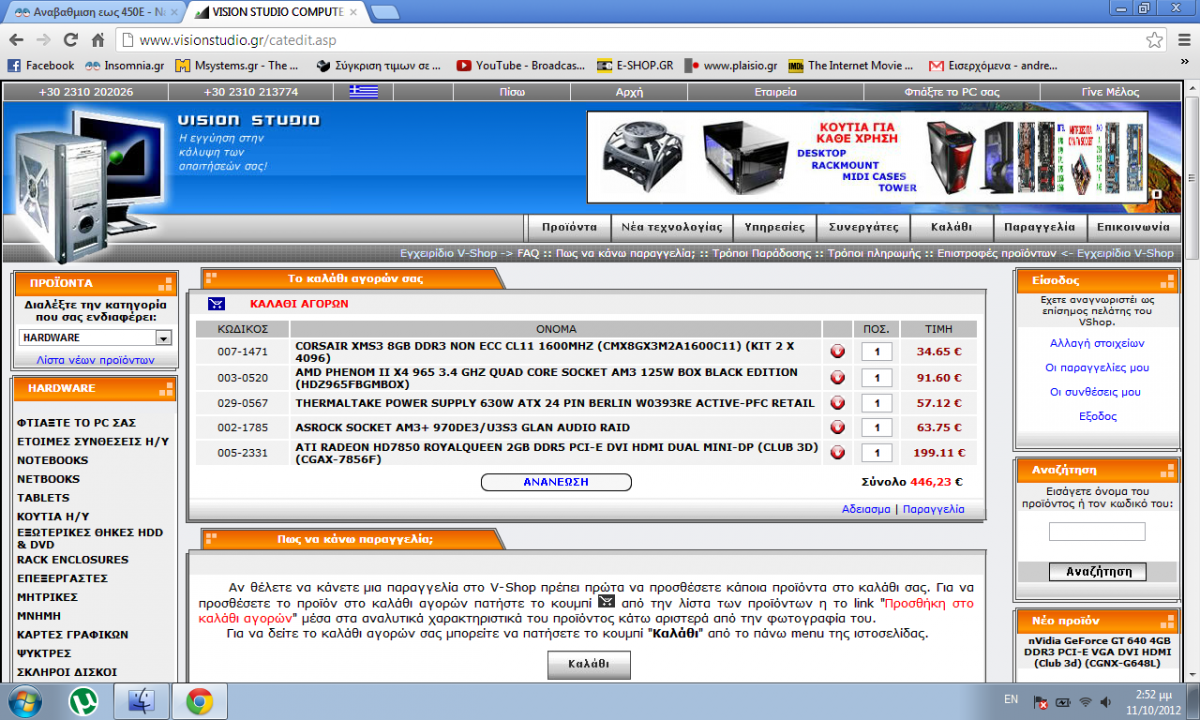Screen dimensions: 1200x720
Task: Open the browser Home page icon
Action: point(98,40)
